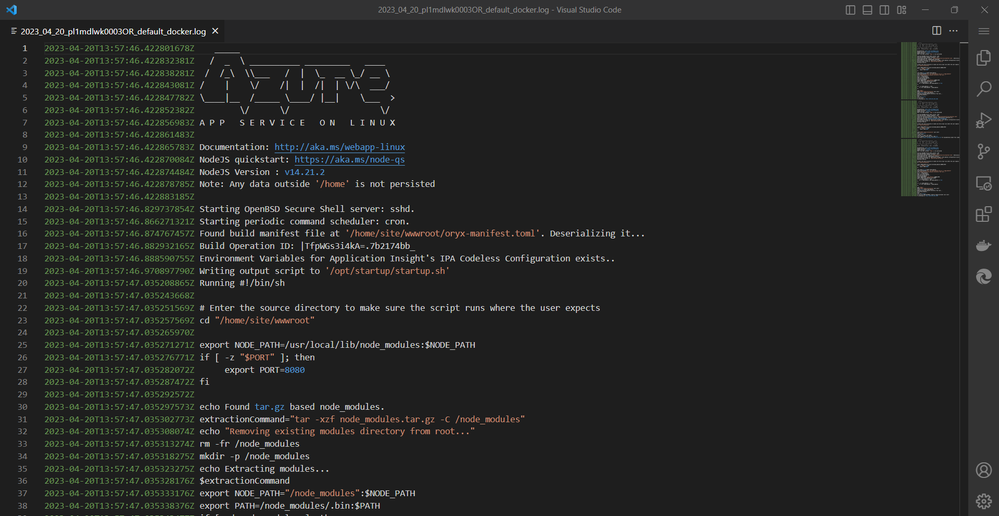
Task: Click the 'tar.gz' text on line 30
Action: tap(270, 406)
